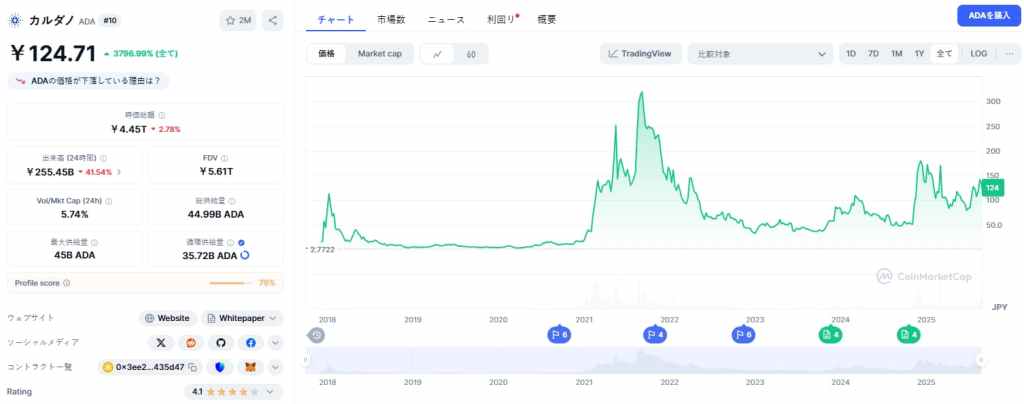The width and height of the screenshot is (1024, 404).
Task: Select the line chart style
Action: [x=438, y=54]
